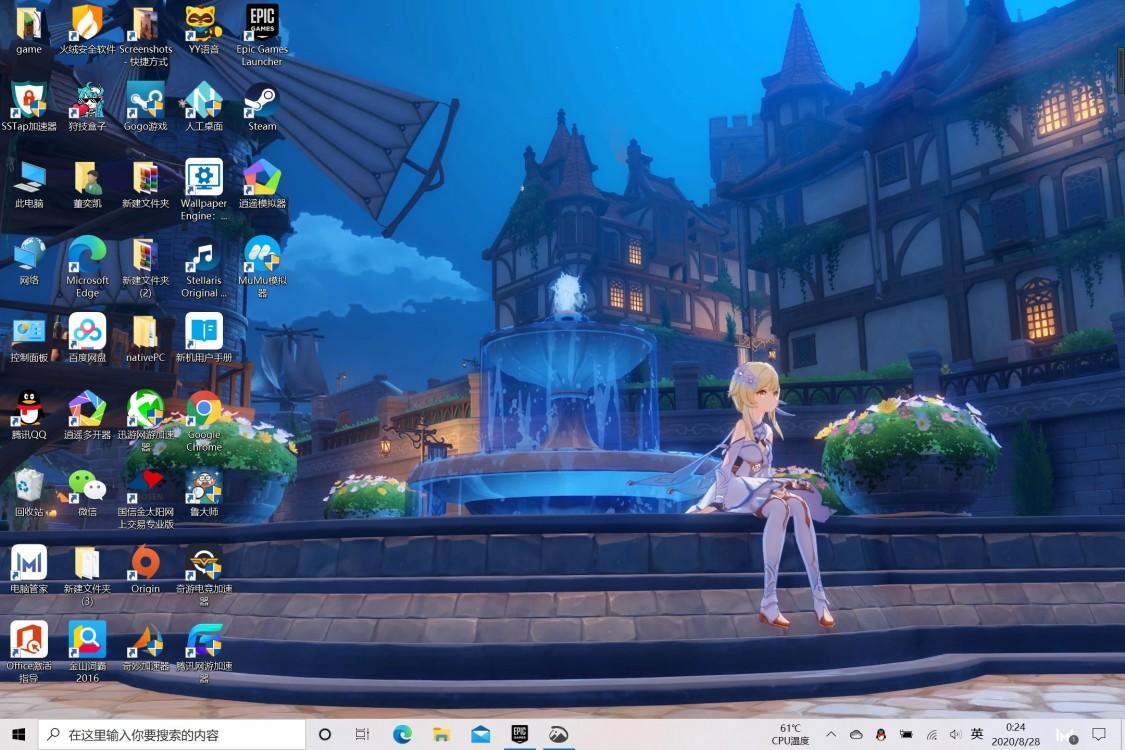Launch YY语音 desktop shortcut
This screenshot has height=750, width=1125.
[204, 30]
